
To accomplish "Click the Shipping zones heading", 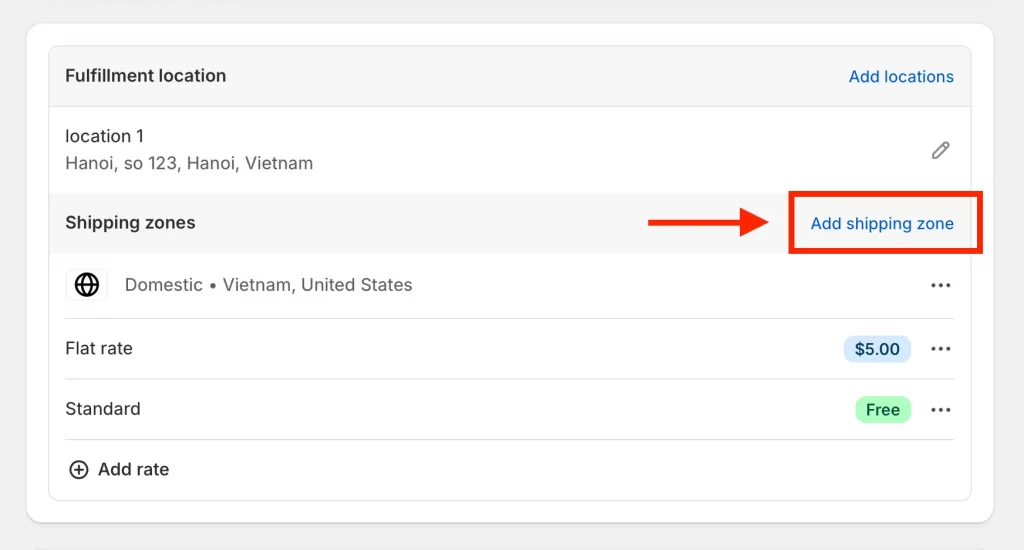I will pos(130,223).
